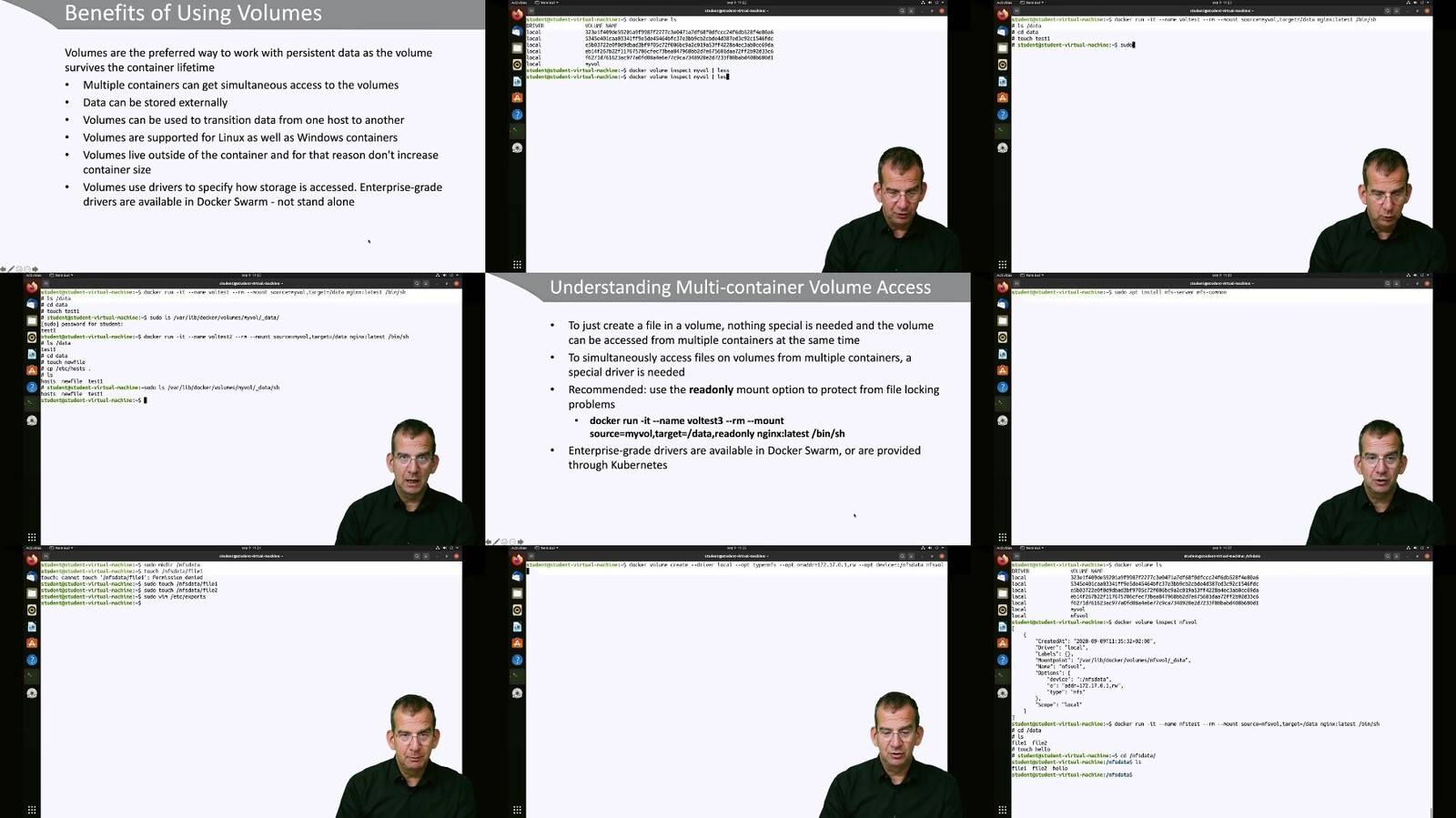Viewport: 1456px width, 818px height.
Task: Show Applications grid in the 'sudo mkdir /nfsdata' frame
Action: (32, 810)
